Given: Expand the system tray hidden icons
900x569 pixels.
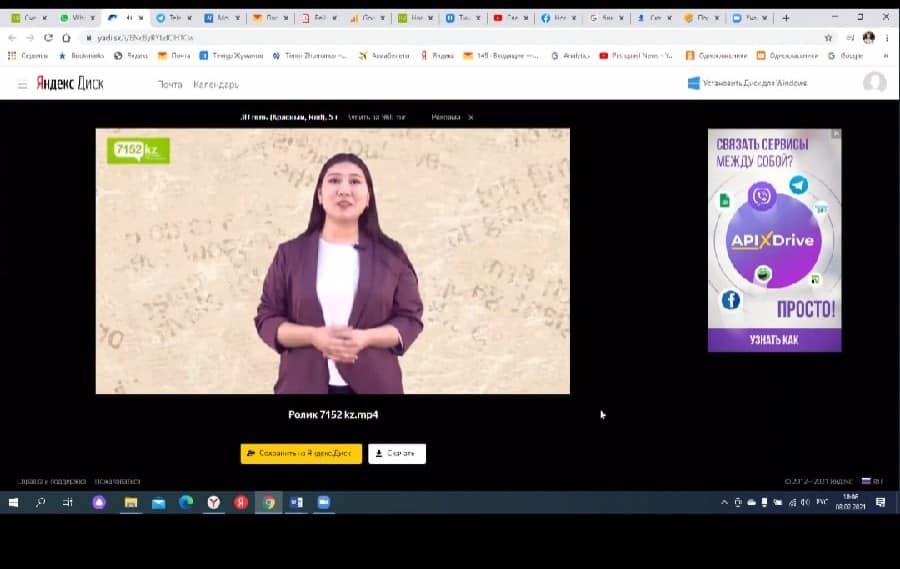Looking at the screenshot, I should pos(724,502).
